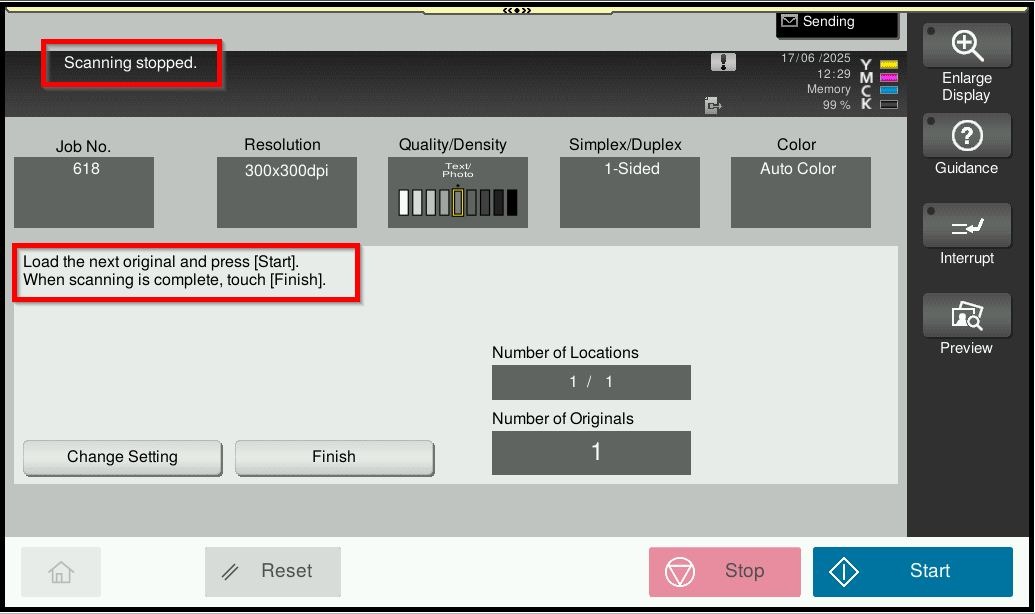Tap the 300x300dpi Resolution box

(x=287, y=192)
